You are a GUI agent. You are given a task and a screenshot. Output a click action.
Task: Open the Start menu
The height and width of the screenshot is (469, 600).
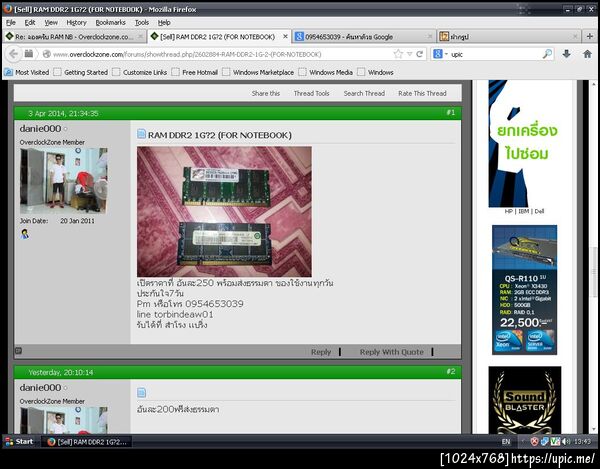19,441
